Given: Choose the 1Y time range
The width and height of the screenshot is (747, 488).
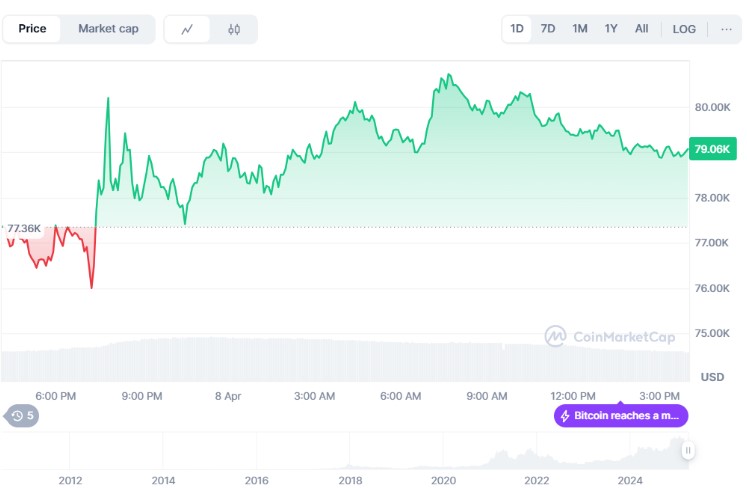Looking at the screenshot, I should click(x=611, y=29).
